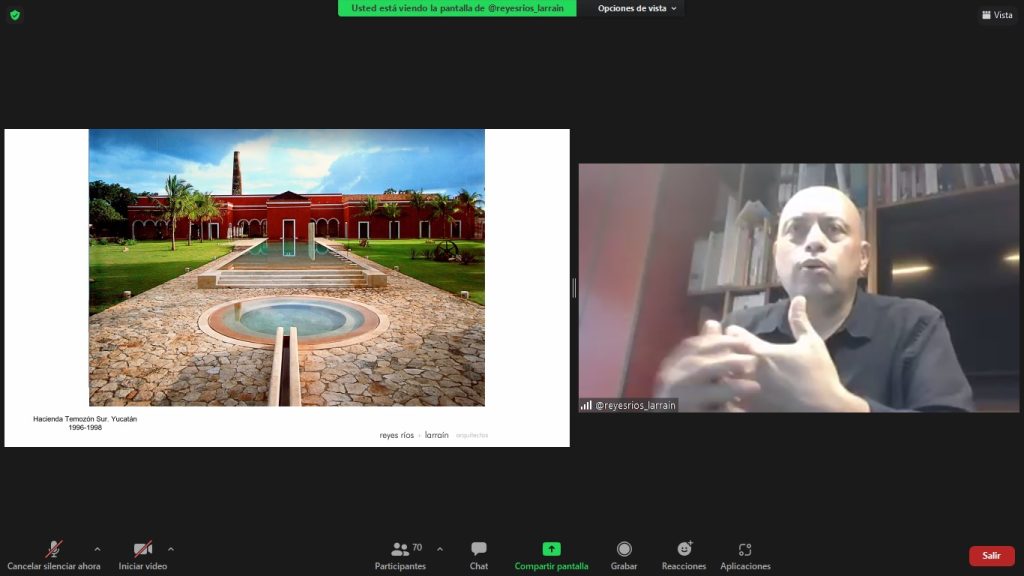
Task: Click green encryption shield icon
Action: coord(15,14)
